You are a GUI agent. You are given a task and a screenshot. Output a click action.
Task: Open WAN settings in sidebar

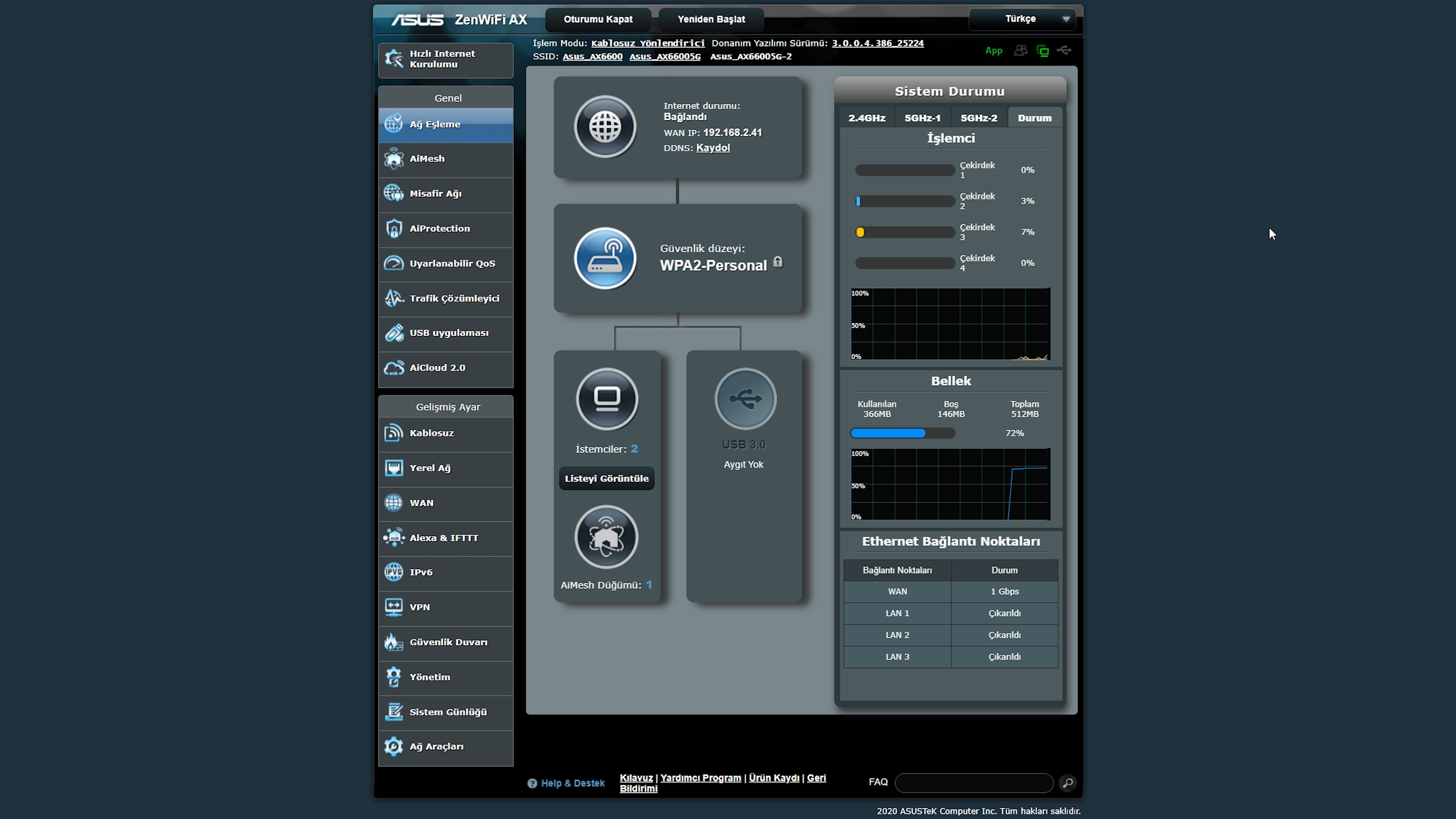[x=446, y=504]
